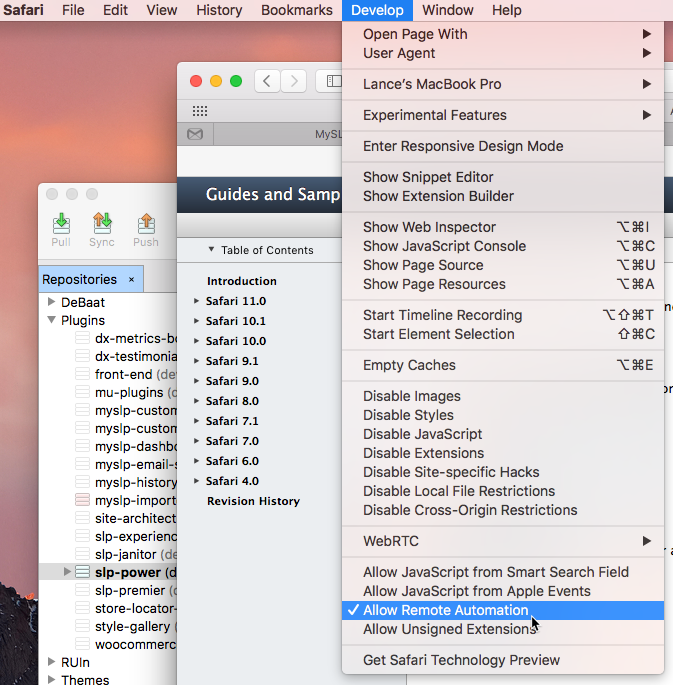Collapse the Plugins tree group

click(x=52, y=320)
